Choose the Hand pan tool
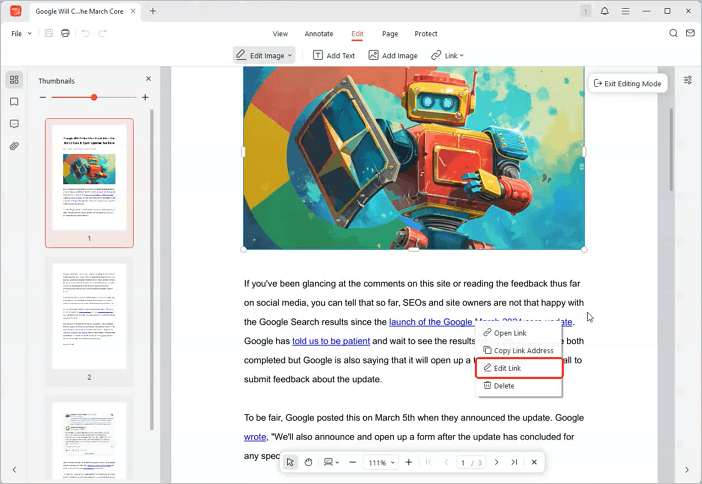This screenshot has height=484, width=702. 308,462
